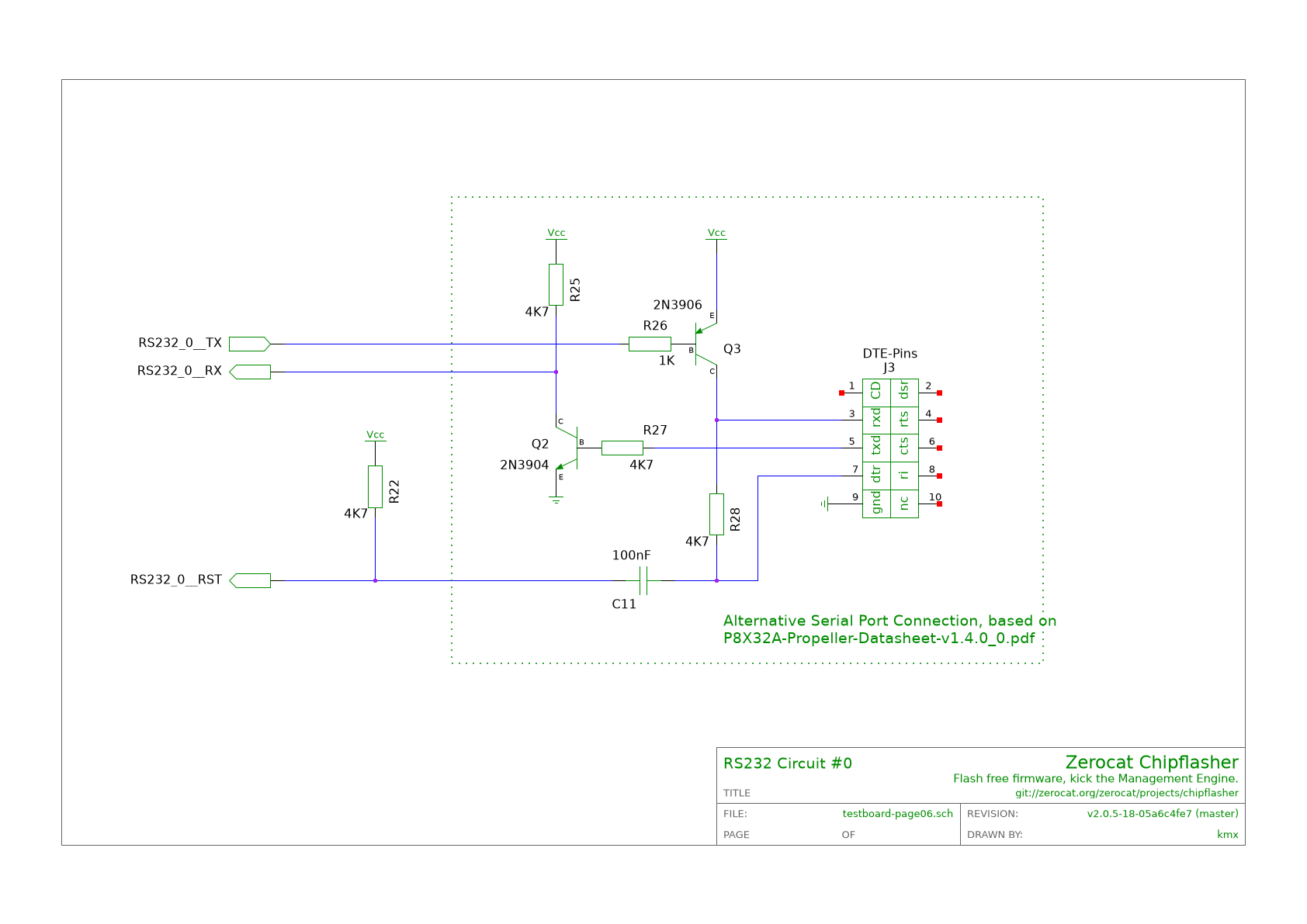Image resolution: width=1307 pixels, height=924 pixels.
Task: Select capacitor C11 symbol
Action: pyautogui.click(x=643, y=580)
